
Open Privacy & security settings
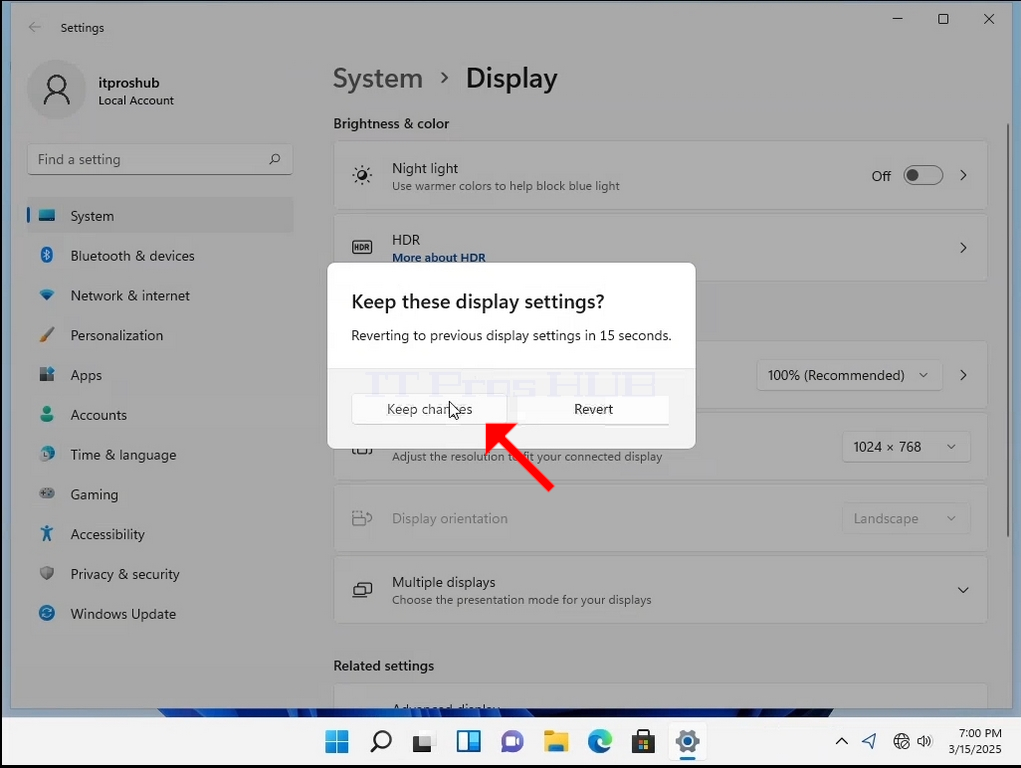[x=160, y=573]
